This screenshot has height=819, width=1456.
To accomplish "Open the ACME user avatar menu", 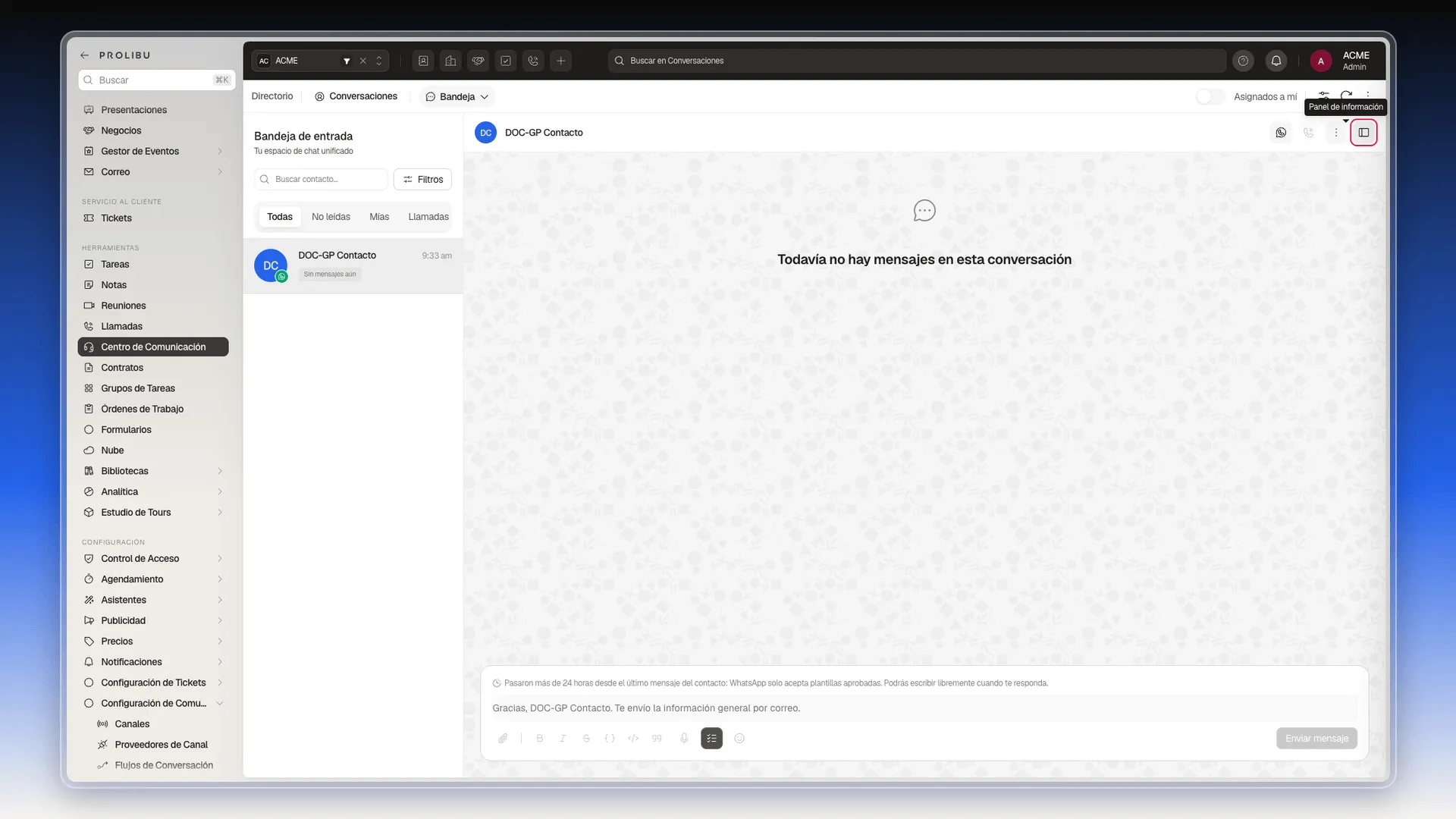I will coord(1320,61).
